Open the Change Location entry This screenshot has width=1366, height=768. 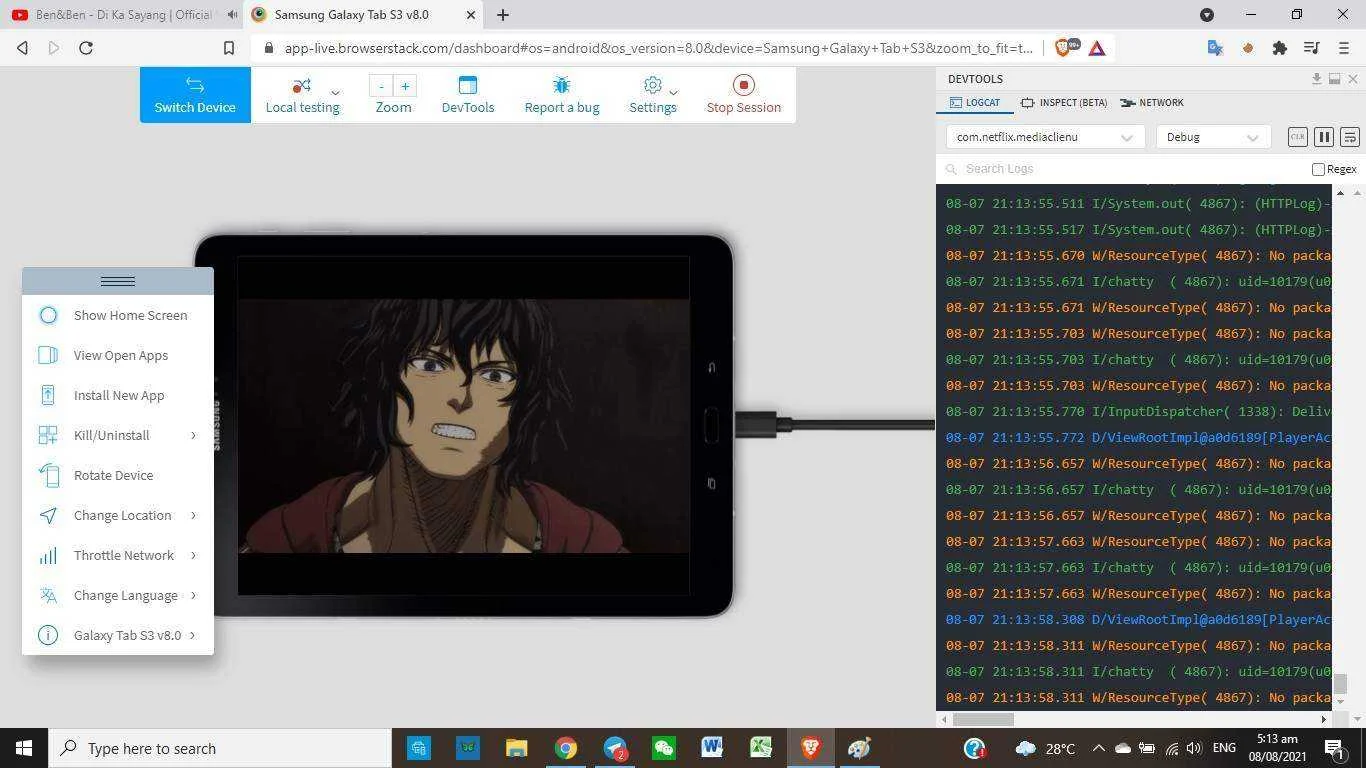point(118,515)
